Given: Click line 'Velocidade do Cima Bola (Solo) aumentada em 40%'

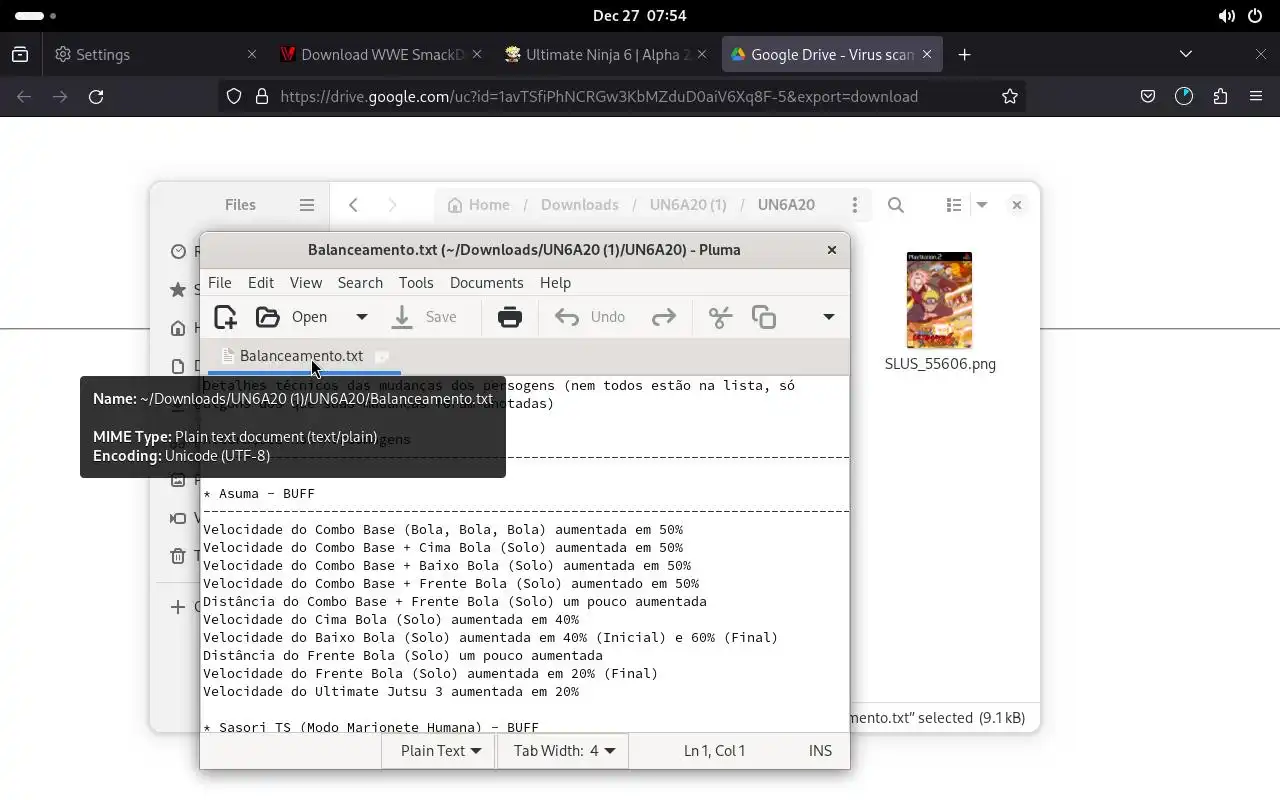Looking at the screenshot, I should click(391, 620).
